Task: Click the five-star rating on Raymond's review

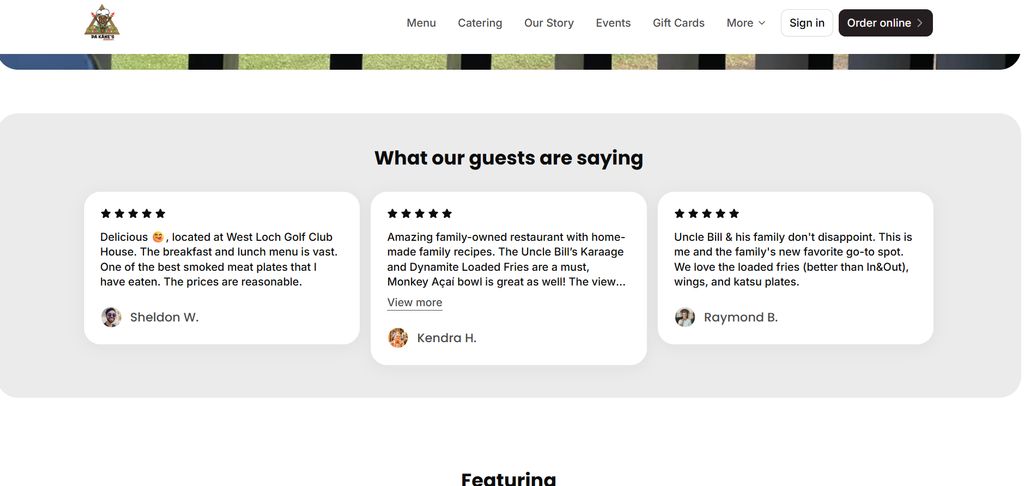Action: (x=707, y=213)
